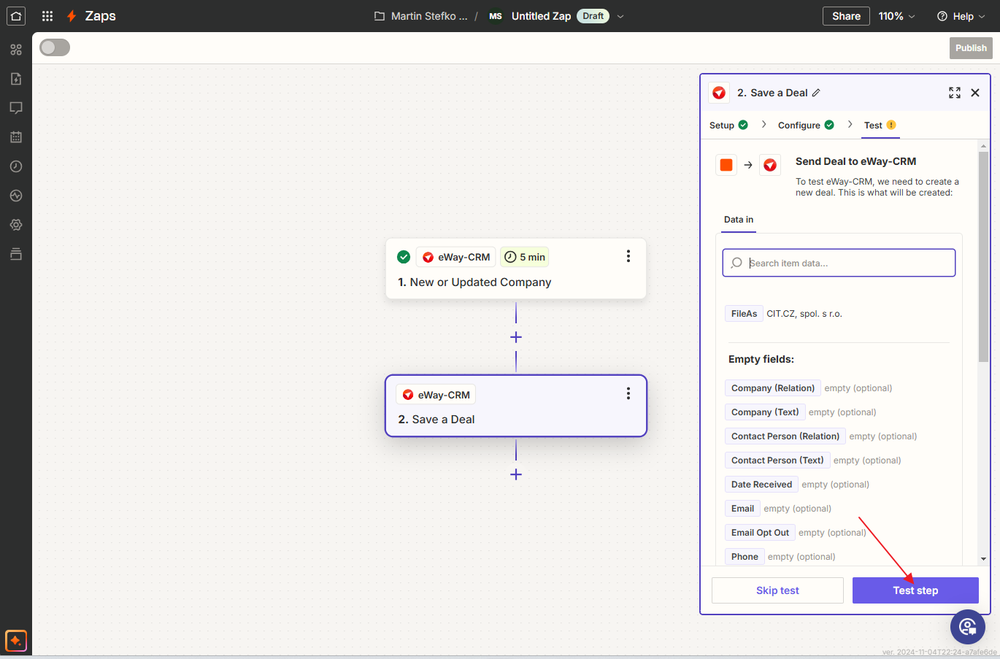Click the Untitled Zap title
The image size is (1000, 659).
(x=541, y=16)
